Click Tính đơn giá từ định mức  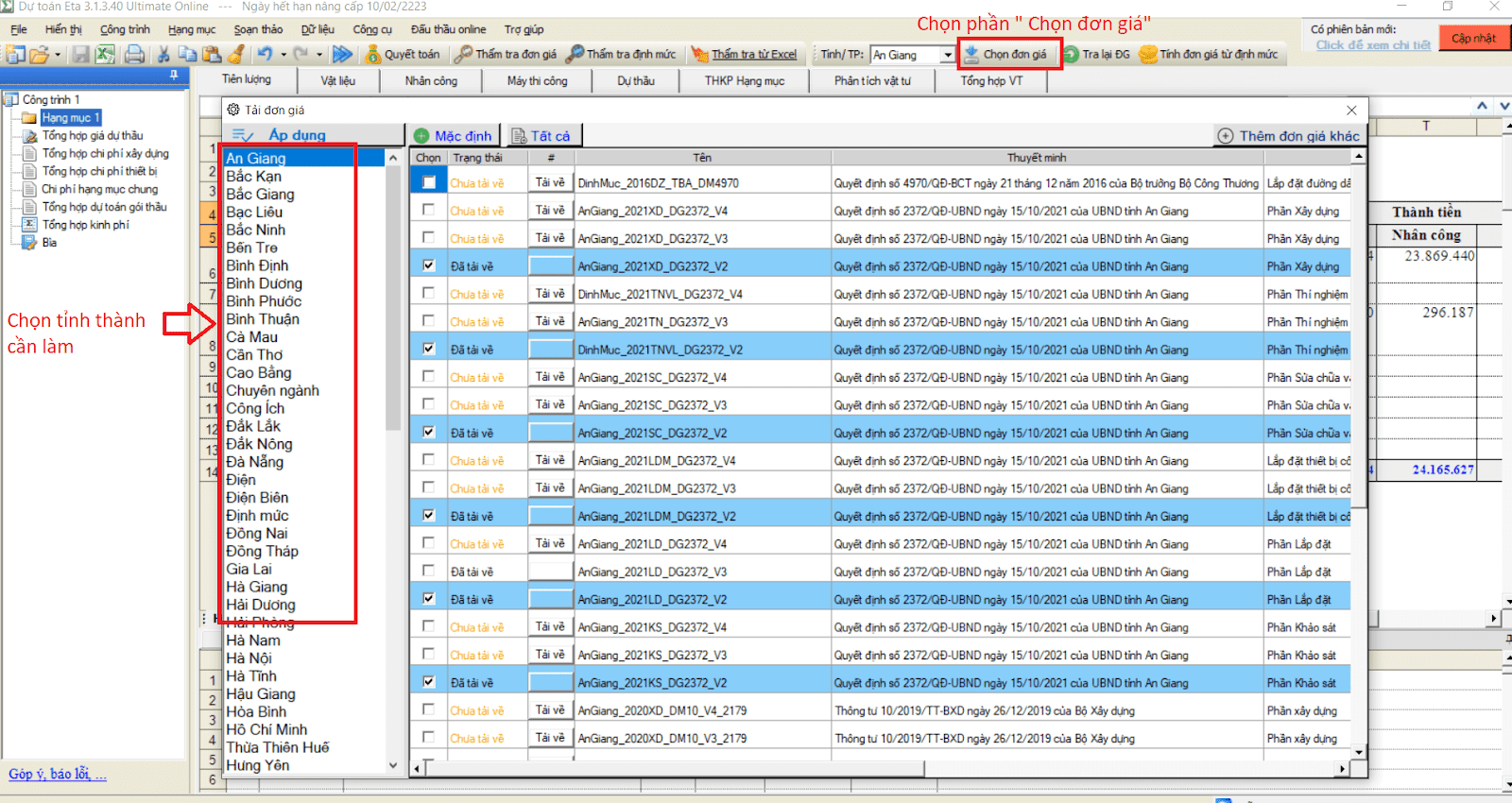point(1209,55)
